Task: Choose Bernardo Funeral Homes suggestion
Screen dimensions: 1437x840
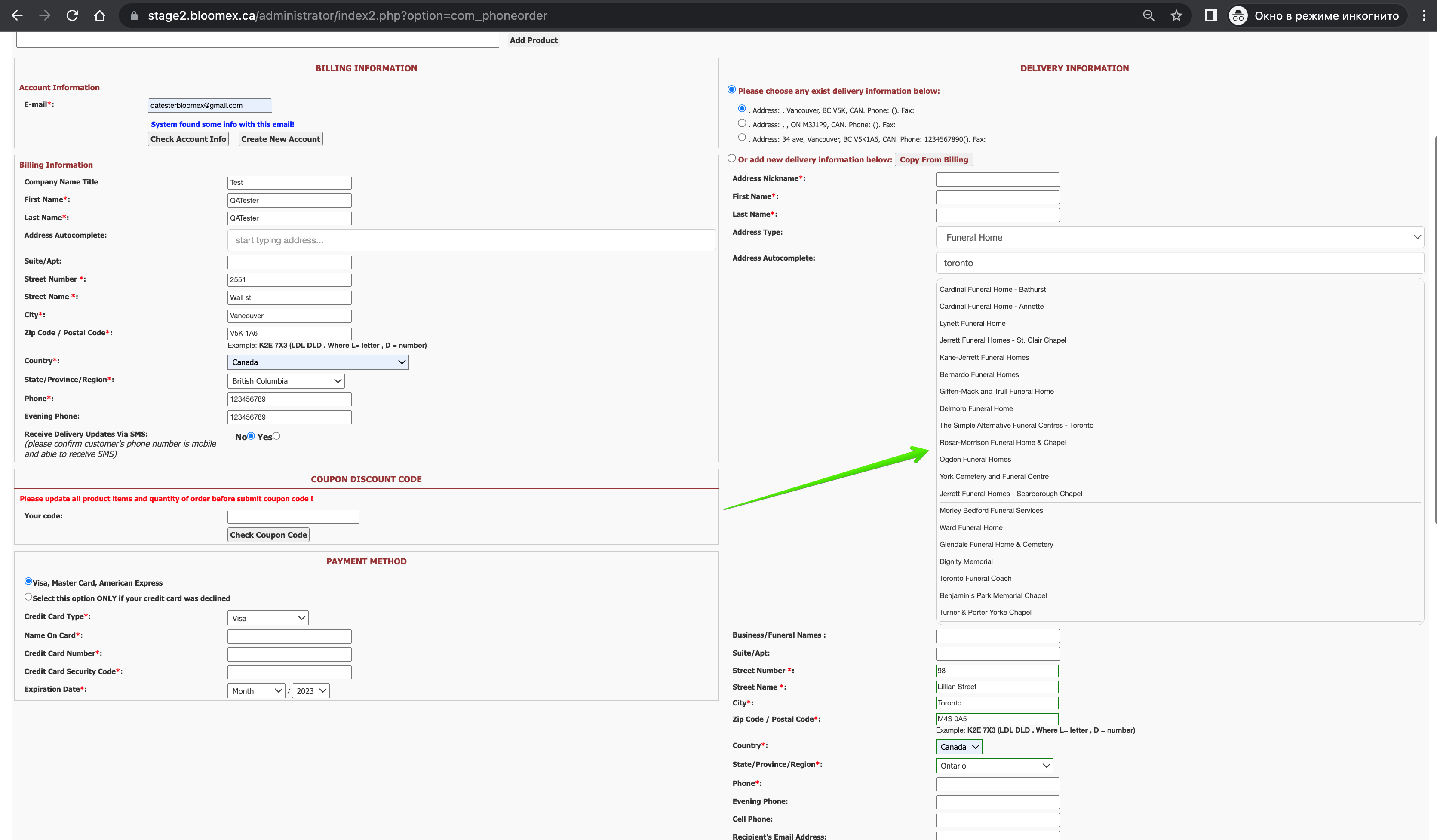Action: pyautogui.click(x=1180, y=375)
